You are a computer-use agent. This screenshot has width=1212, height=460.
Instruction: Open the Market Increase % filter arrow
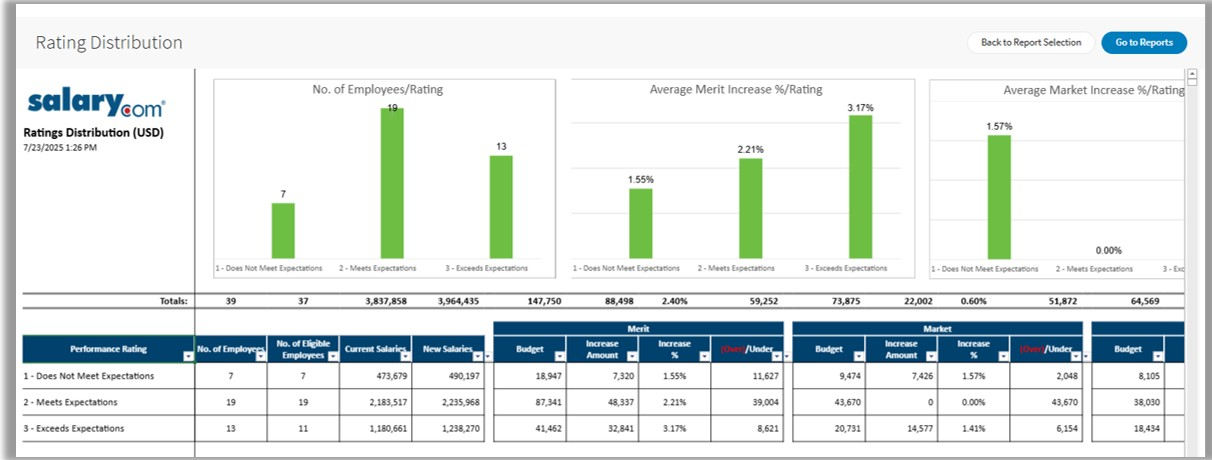pyautogui.click(x=1004, y=356)
